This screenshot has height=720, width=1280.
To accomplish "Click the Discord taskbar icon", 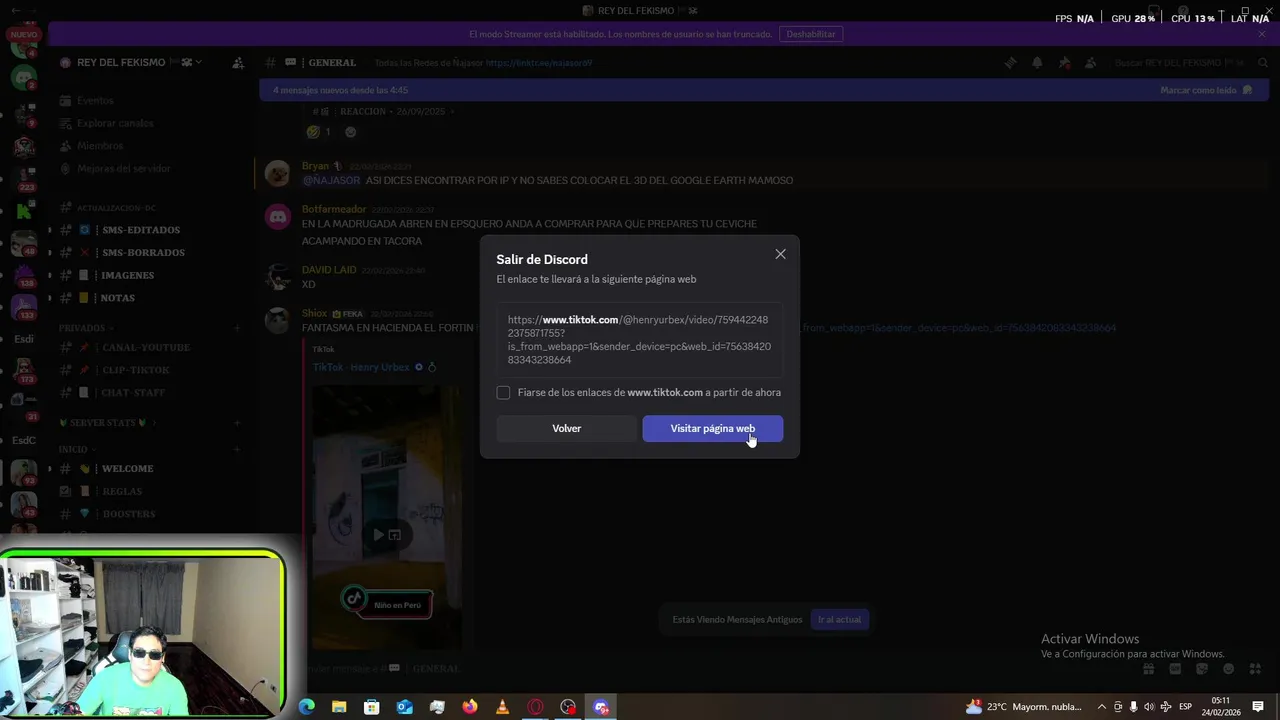I will point(601,707).
